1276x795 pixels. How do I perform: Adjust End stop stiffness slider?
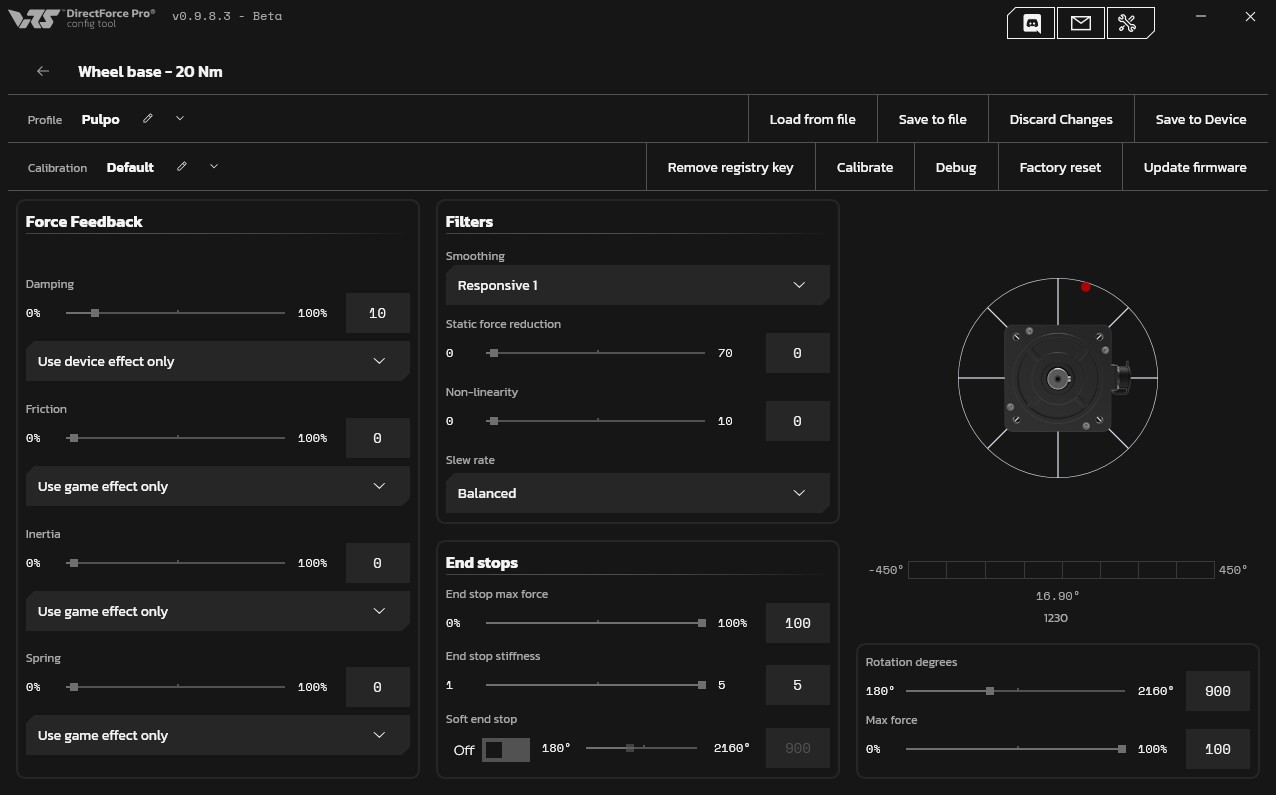596,685
